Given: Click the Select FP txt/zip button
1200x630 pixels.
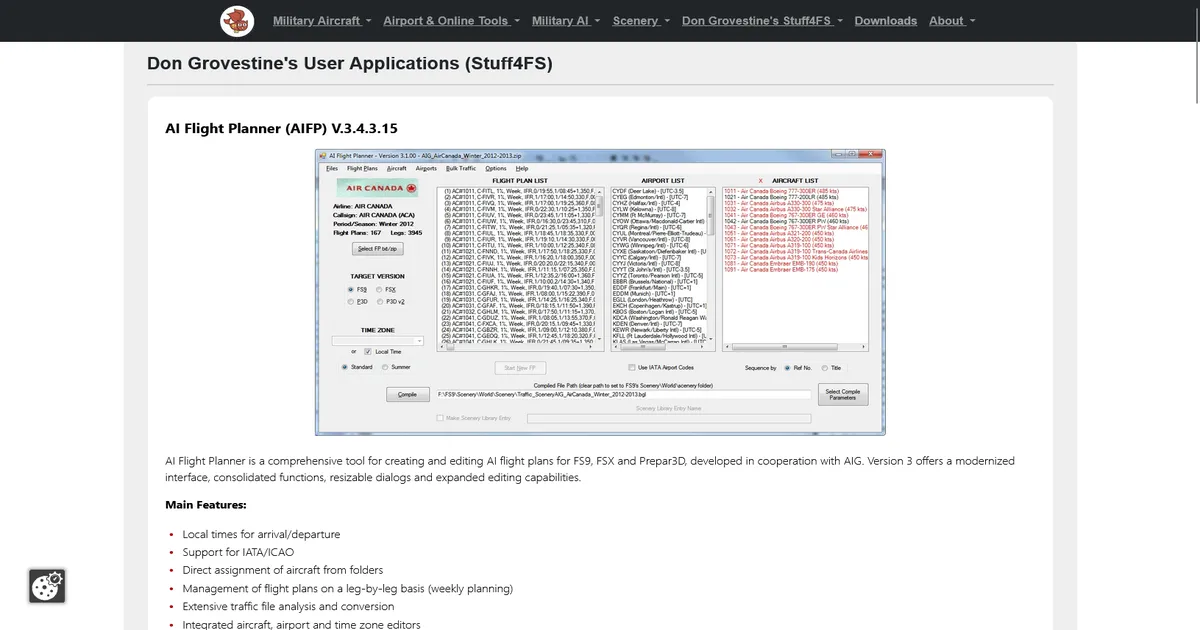Looking at the screenshot, I should (378, 248).
